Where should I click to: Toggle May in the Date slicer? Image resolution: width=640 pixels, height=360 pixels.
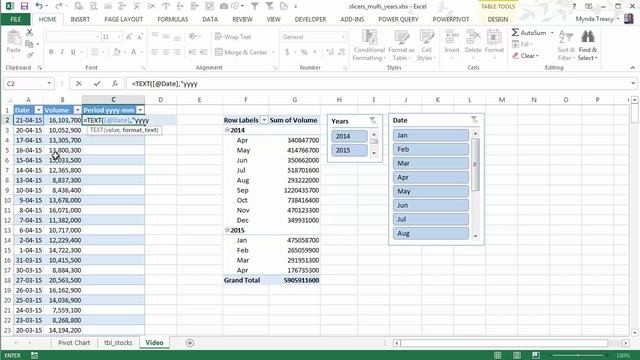click(431, 191)
